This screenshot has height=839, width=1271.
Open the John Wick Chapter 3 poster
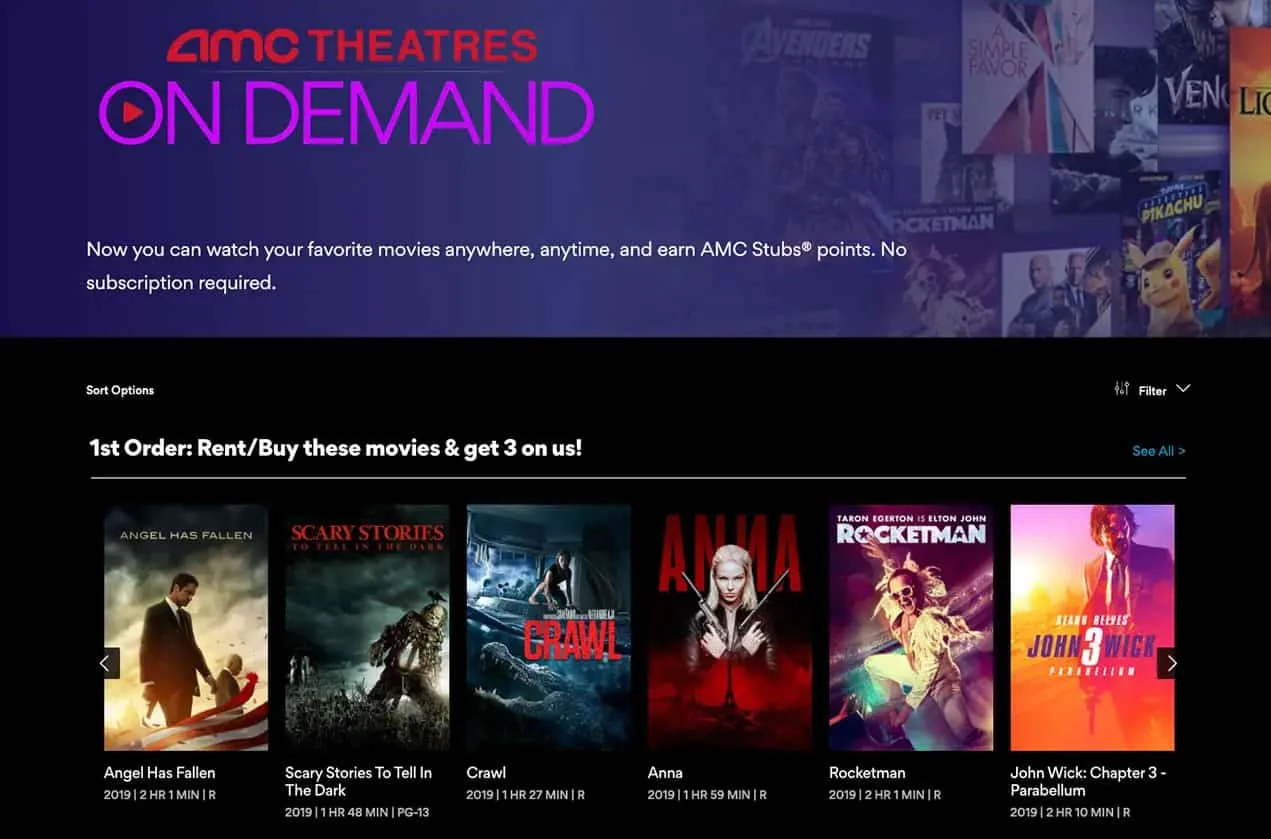pos(1092,627)
